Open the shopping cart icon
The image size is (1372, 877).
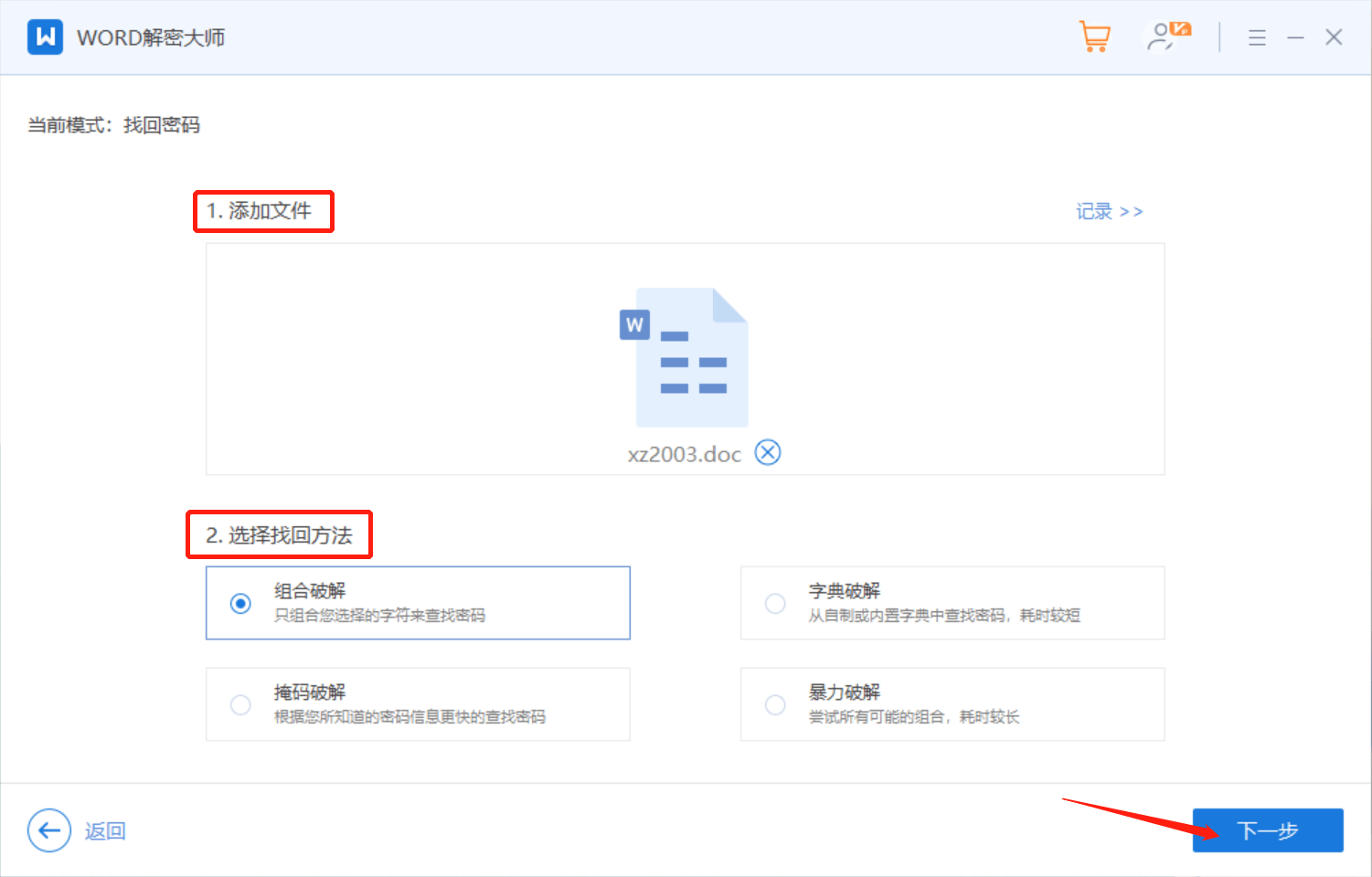1095,37
